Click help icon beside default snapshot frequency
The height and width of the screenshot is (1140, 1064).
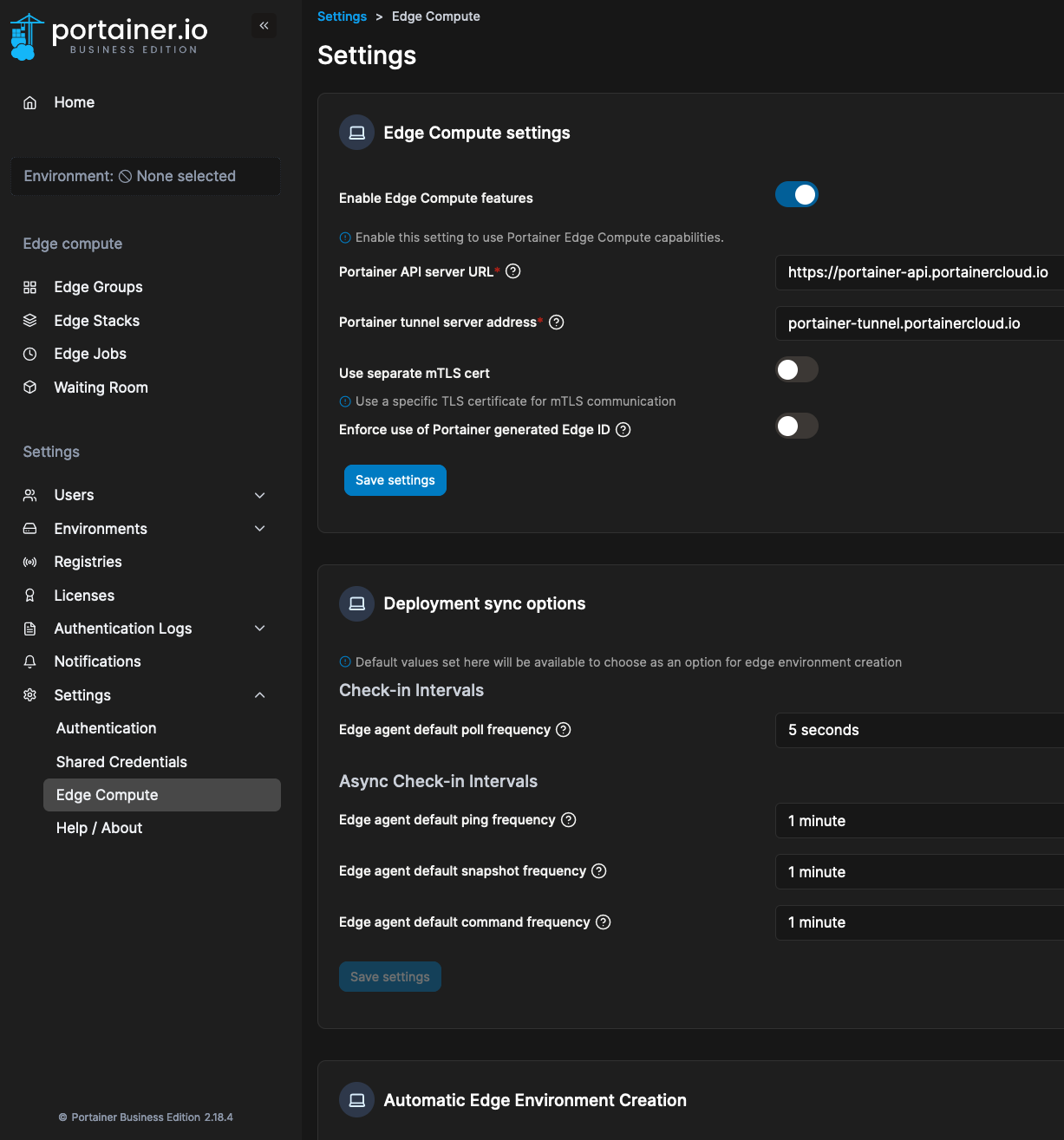point(599,871)
